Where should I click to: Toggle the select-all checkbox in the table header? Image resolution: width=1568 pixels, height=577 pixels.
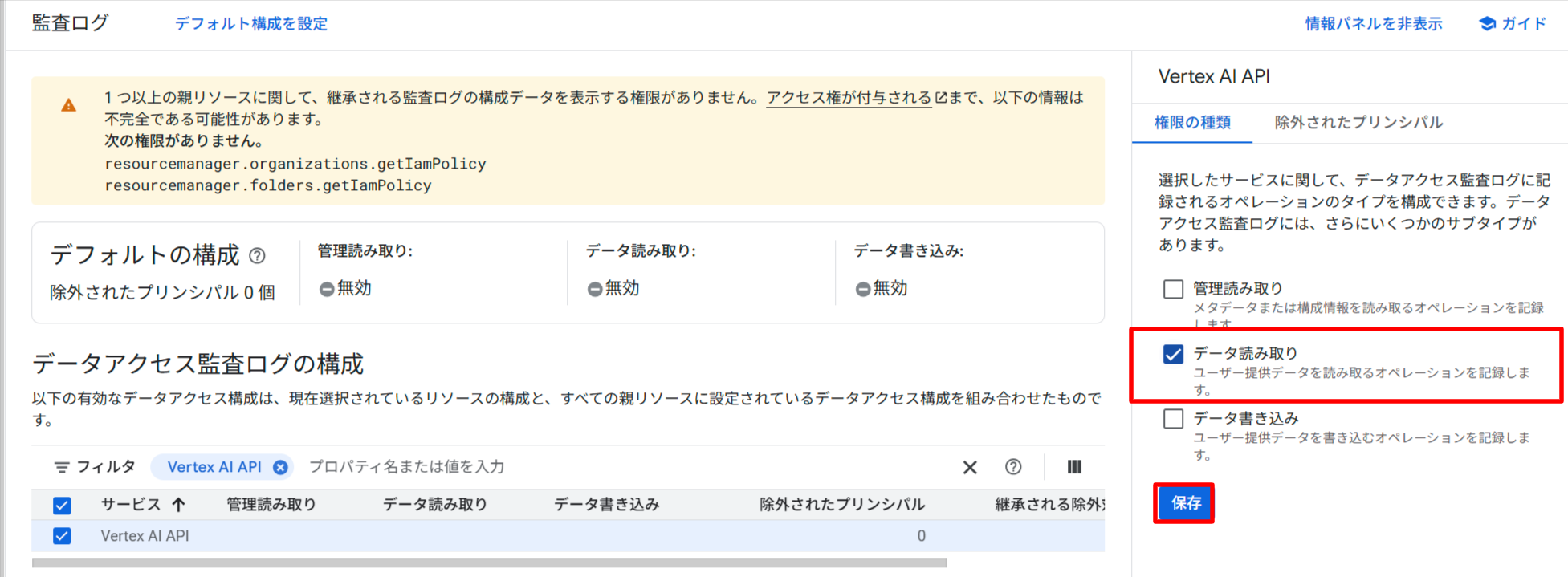click(62, 505)
